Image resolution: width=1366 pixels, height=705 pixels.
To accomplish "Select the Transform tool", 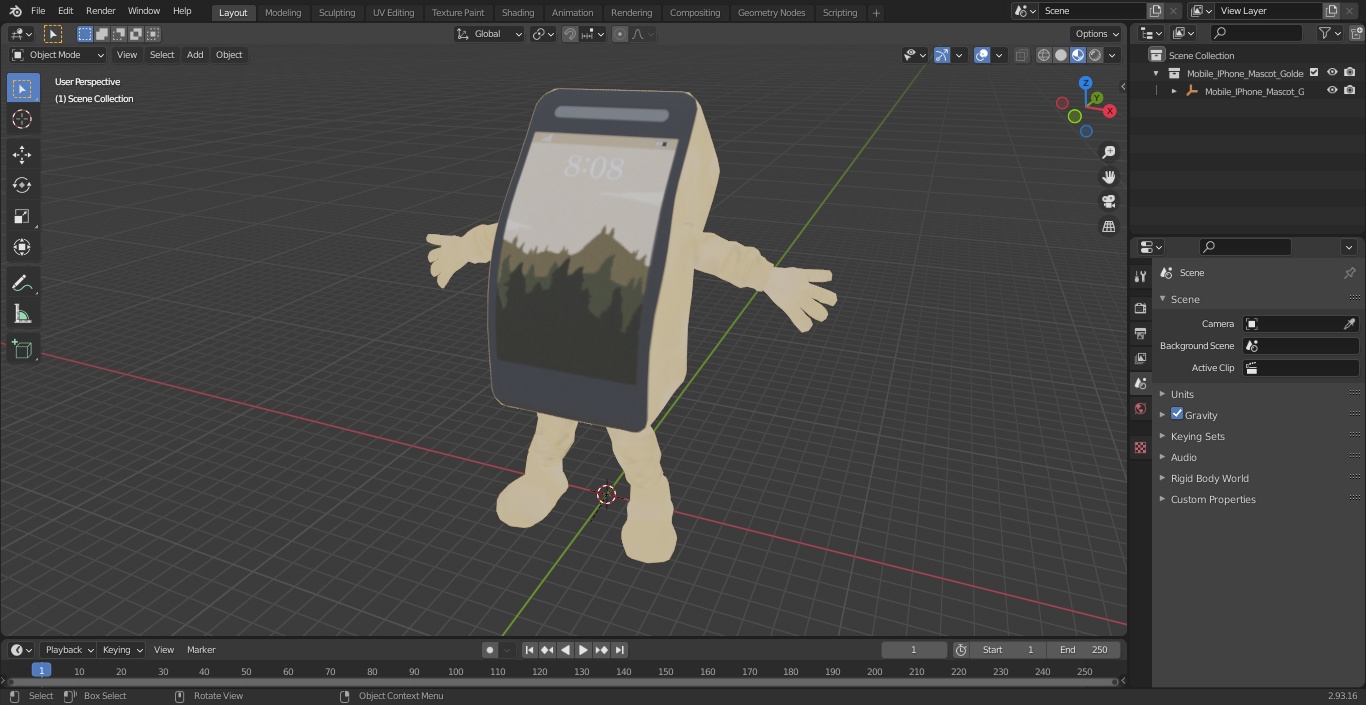I will click(22, 247).
